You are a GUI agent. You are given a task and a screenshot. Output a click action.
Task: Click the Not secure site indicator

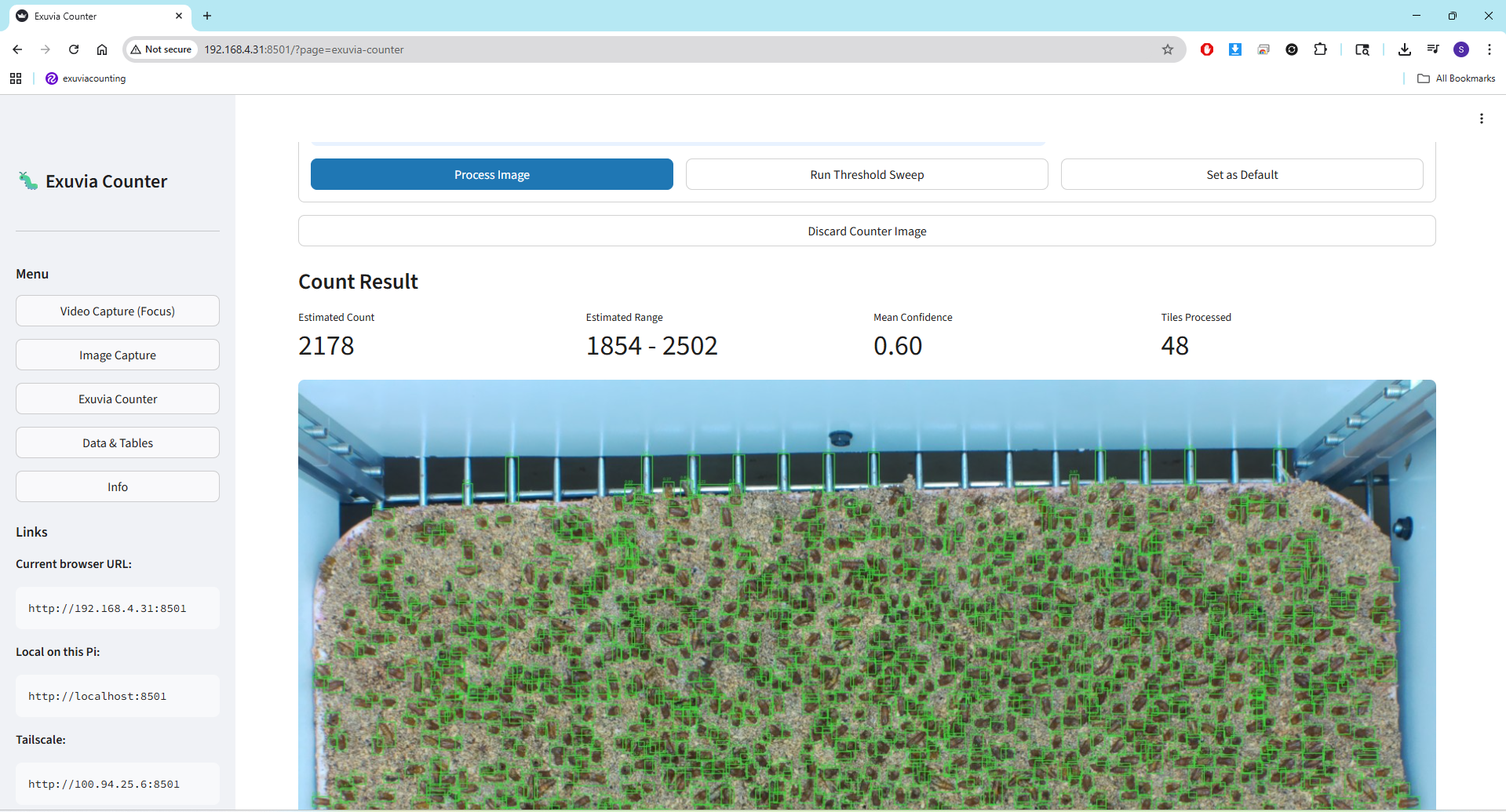pyautogui.click(x=161, y=49)
